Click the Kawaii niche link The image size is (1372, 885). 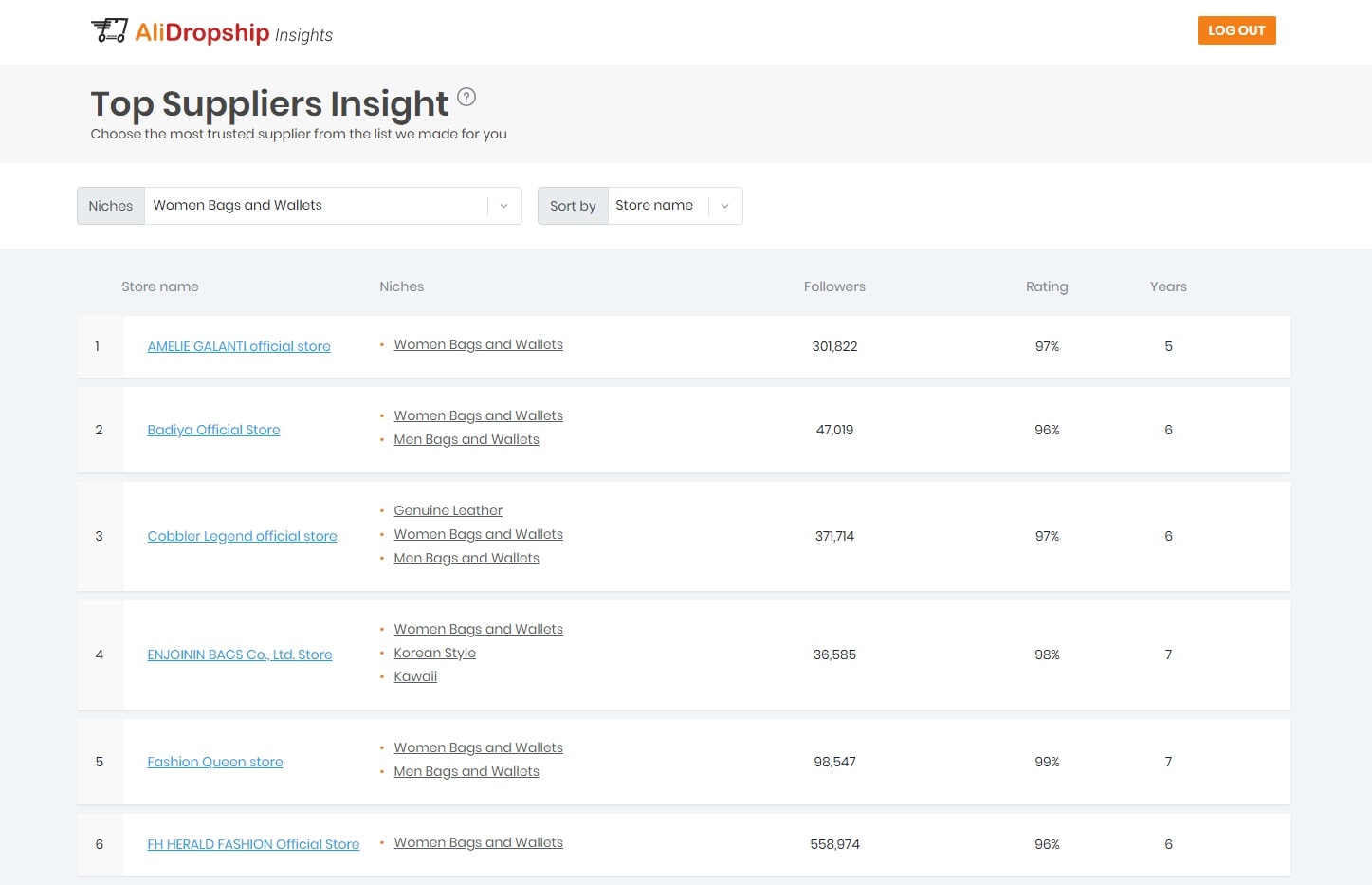point(415,677)
